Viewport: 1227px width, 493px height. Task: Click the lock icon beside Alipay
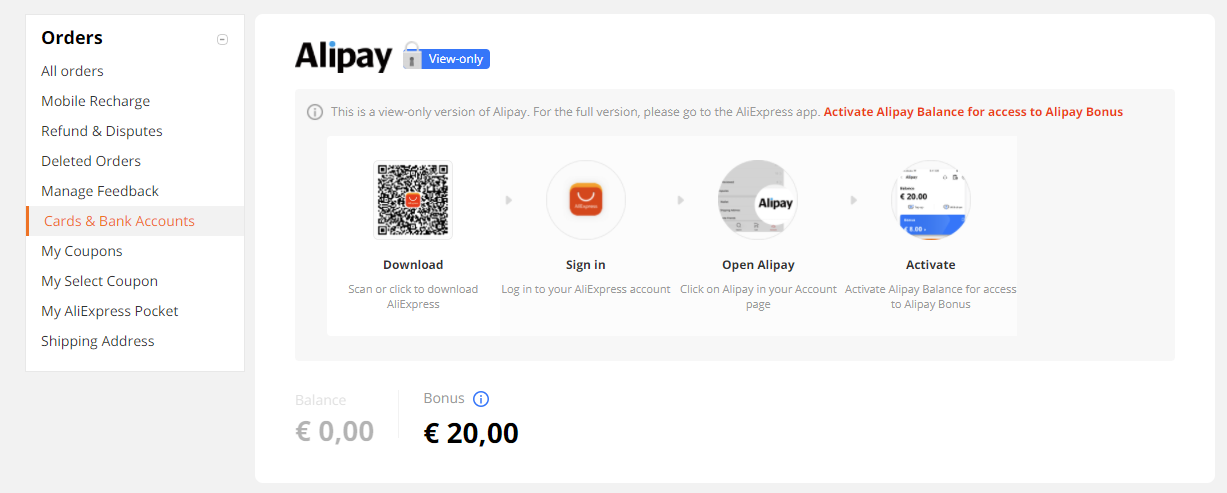point(412,57)
